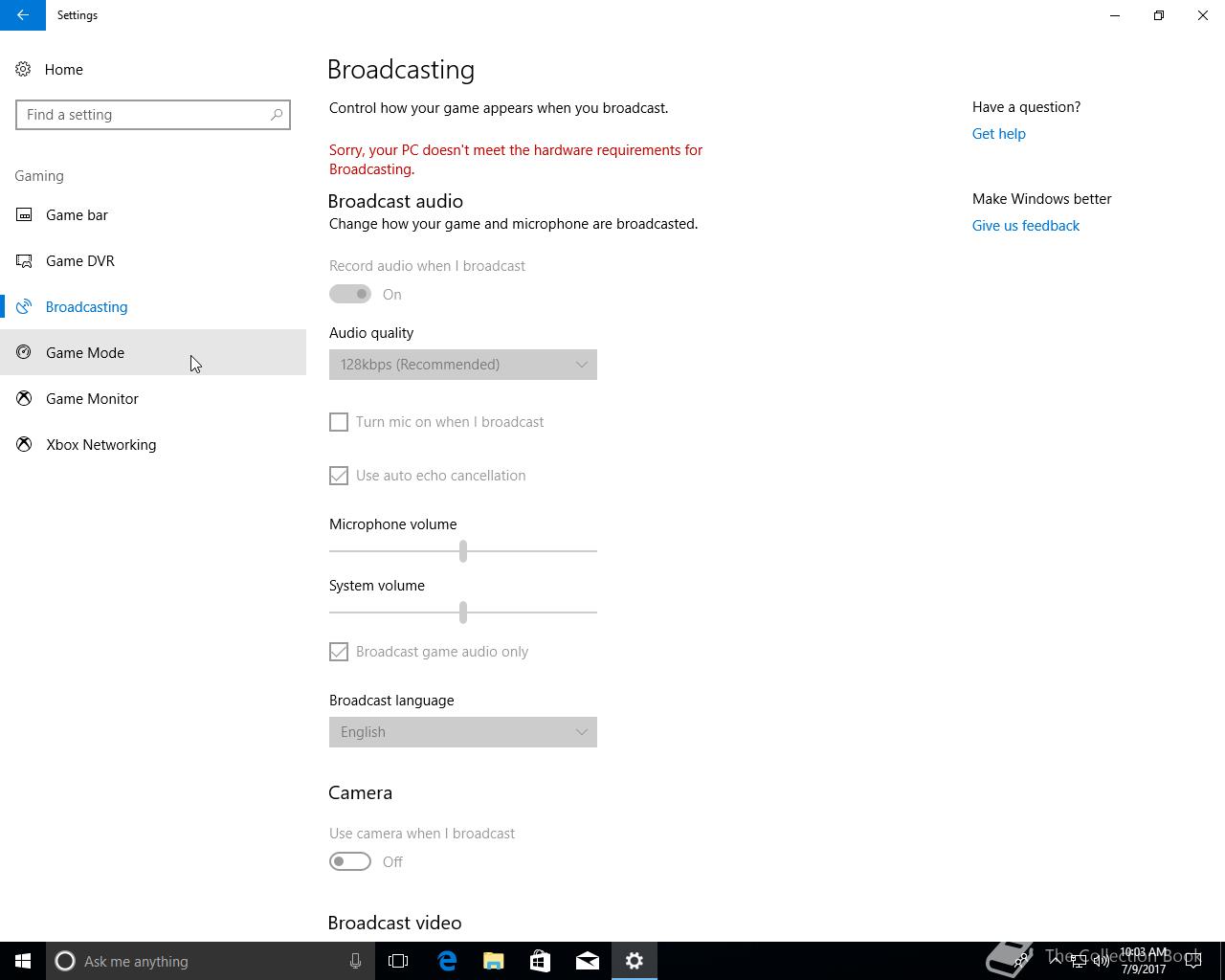Go to Settings Home
1225x980 pixels.
[x=153, y=70]
